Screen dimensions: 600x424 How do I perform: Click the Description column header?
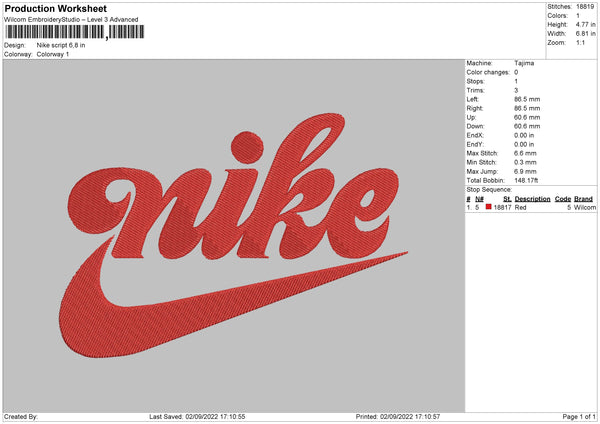532,199
